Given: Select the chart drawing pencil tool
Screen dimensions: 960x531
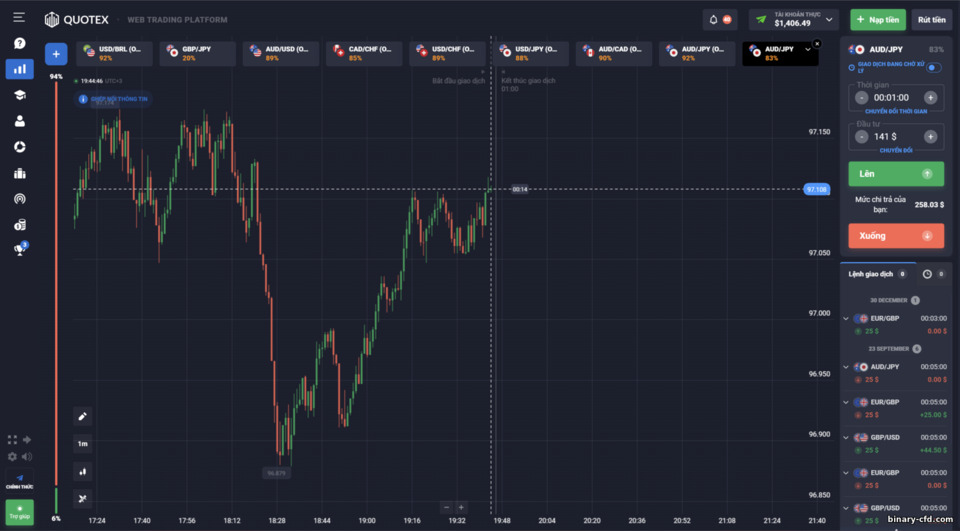Looking at the screenshot, I should tap(83, 416).
